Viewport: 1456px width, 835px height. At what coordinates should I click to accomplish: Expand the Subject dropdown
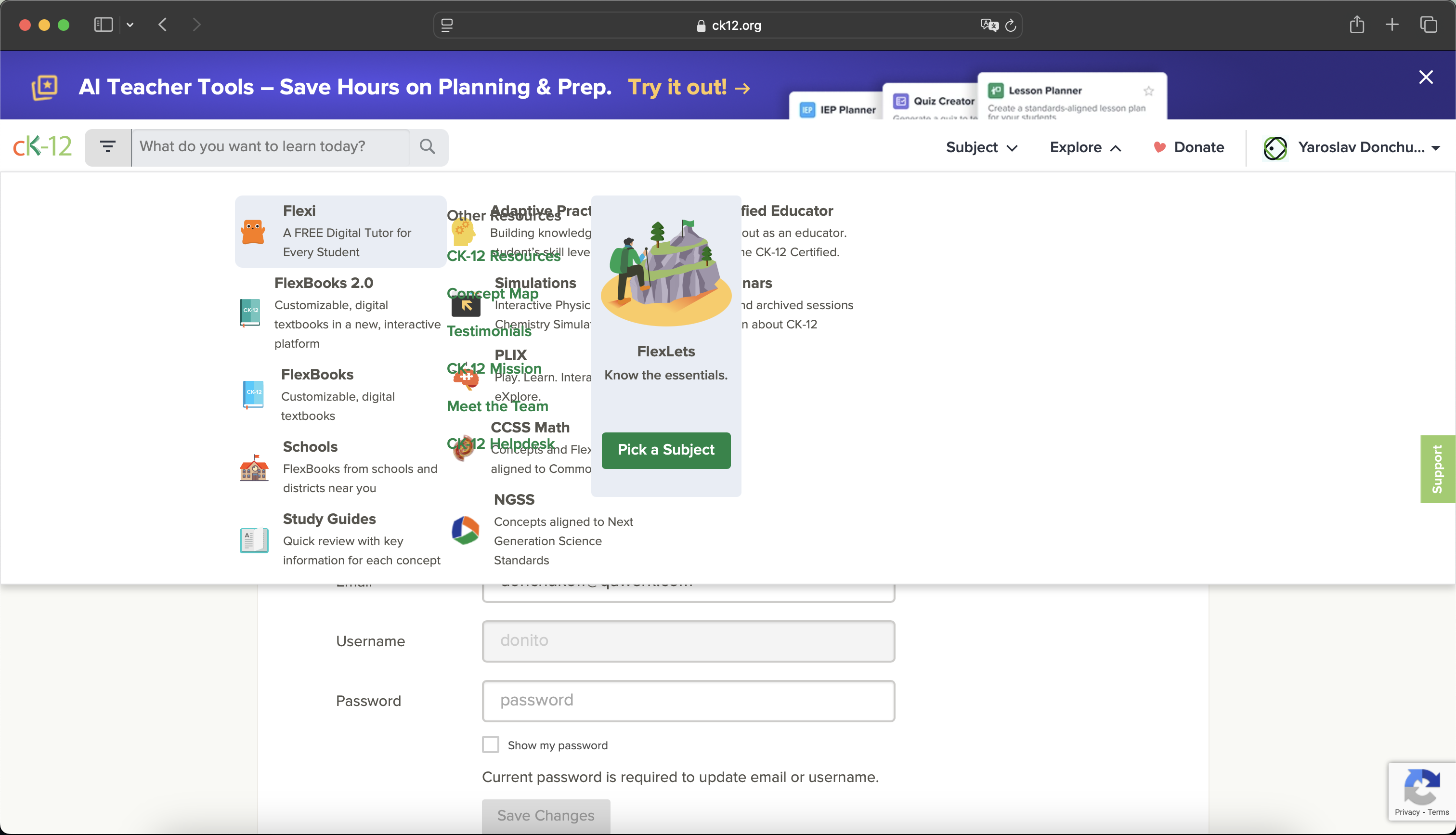(981, 147)
